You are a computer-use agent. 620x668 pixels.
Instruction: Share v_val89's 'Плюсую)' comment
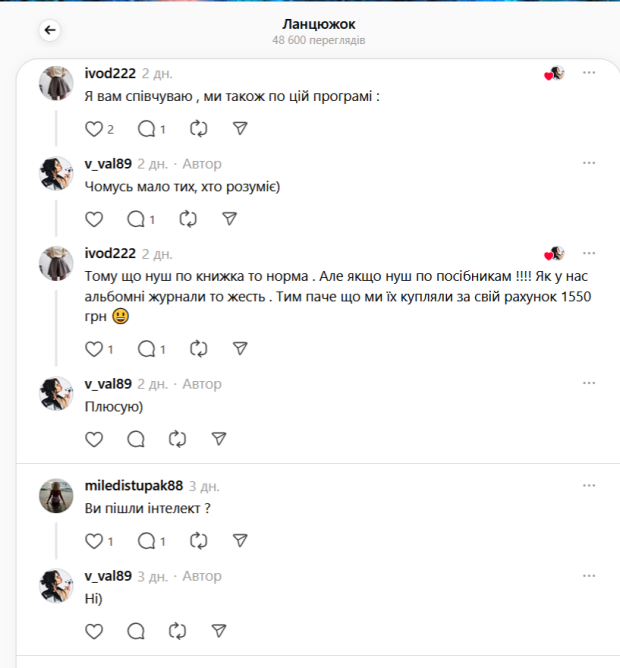[x=219, y=439]
